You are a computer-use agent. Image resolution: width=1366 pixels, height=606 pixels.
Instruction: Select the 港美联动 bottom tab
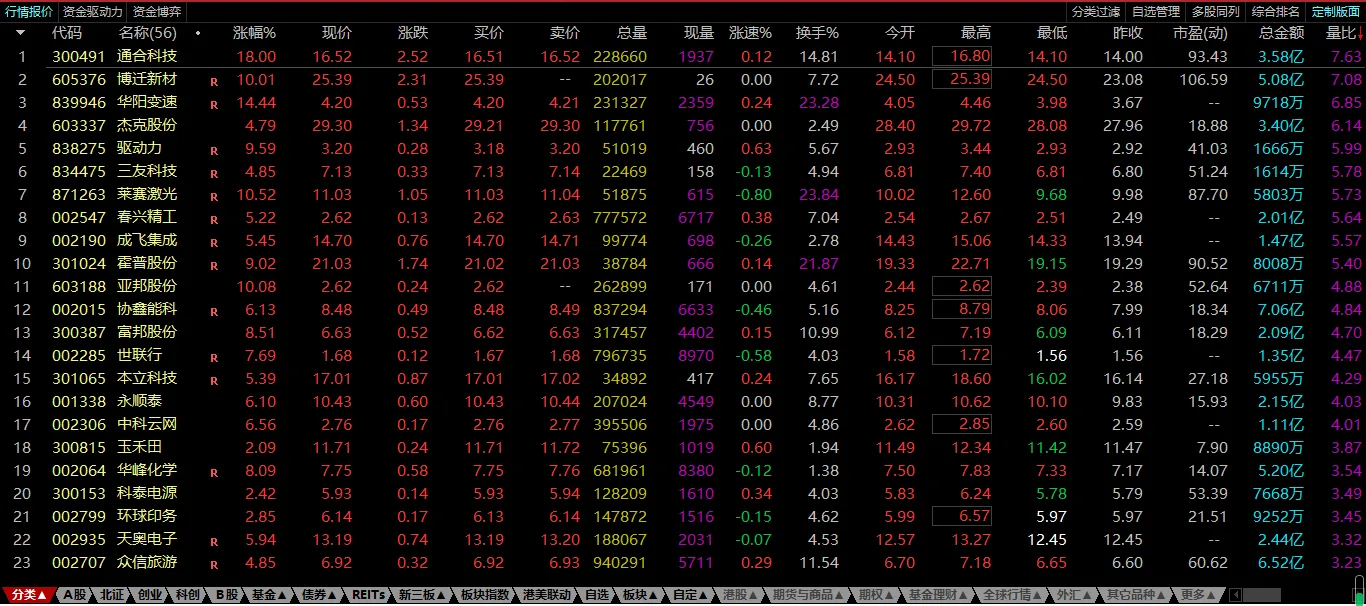tap(547, 595)
